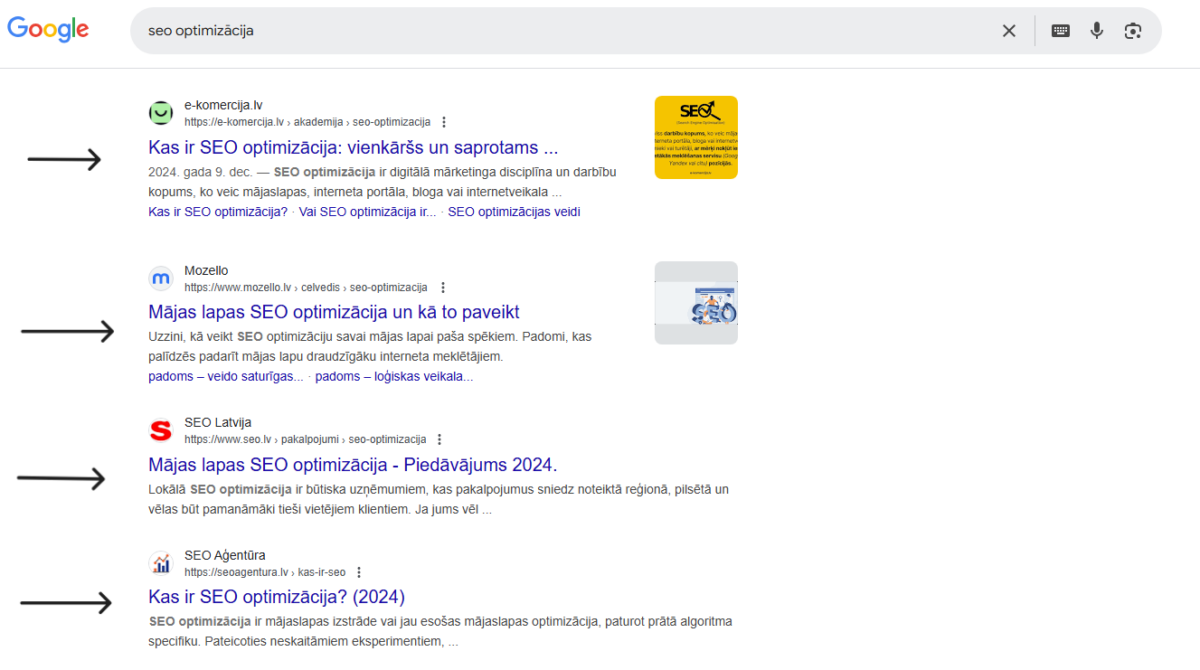
Task: Follow the 'Vai SEO optimizācija ir...' sitelink
Action: [367, 212]
